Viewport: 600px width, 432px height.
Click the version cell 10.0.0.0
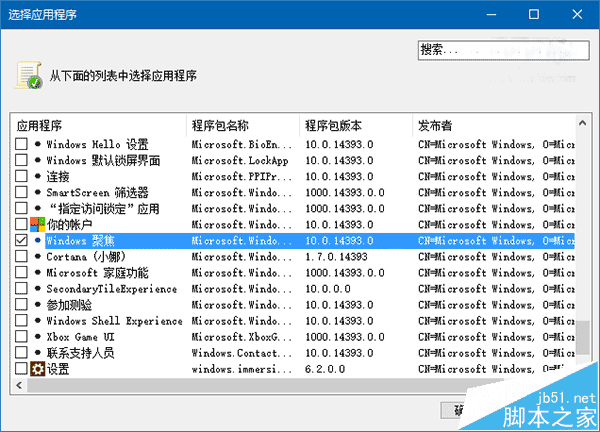(x=328, y=289)
